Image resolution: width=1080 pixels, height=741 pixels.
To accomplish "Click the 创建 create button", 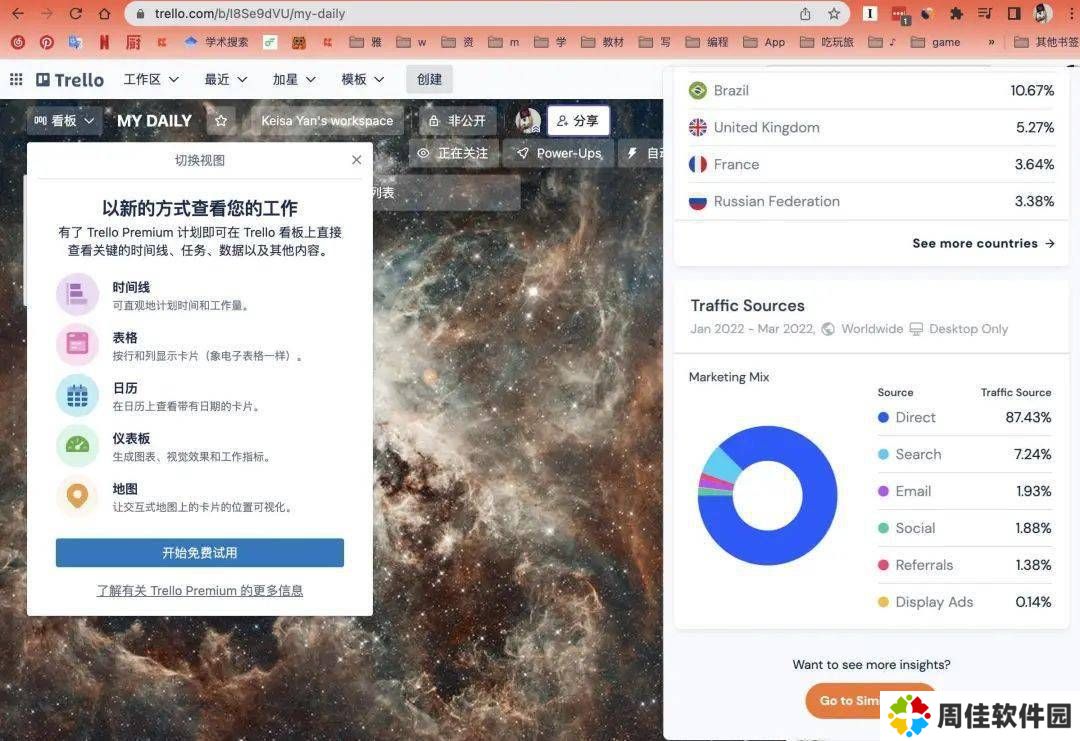I will click(429, 79).
